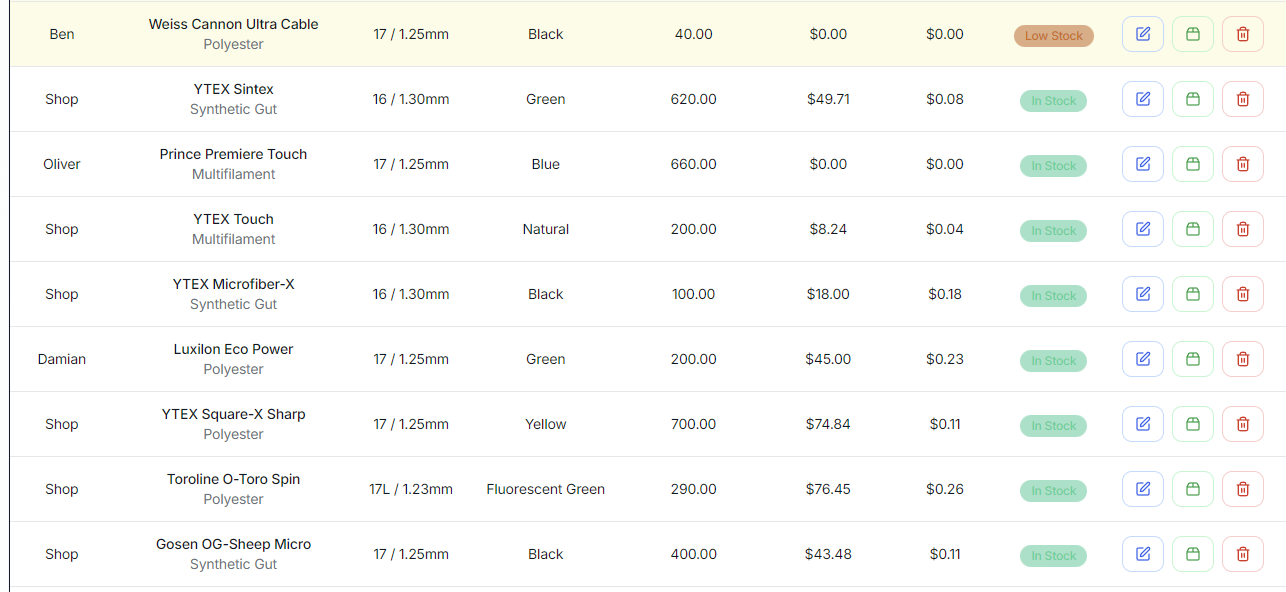Click the Low Stock status badge
Viewport: 1286px width, 592px height.
tap(1053, 36)
